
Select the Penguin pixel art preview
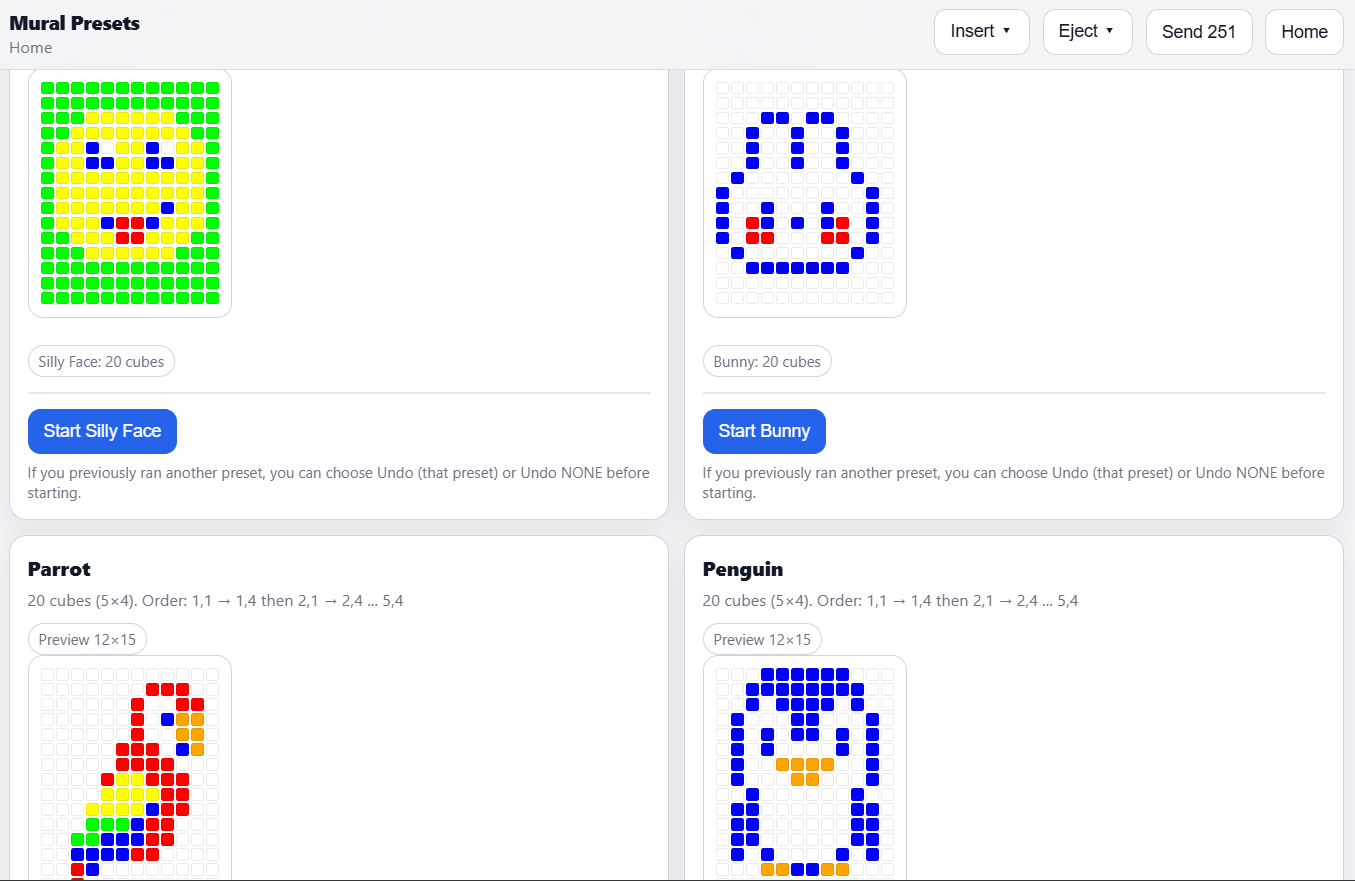click(805, 768)
